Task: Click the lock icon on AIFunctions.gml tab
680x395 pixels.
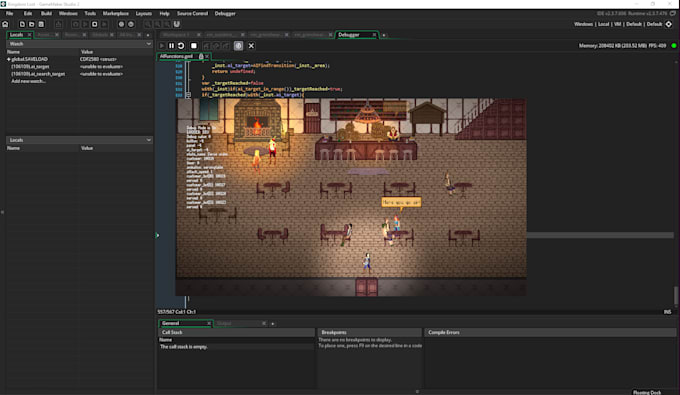Action: pos(201,56)
